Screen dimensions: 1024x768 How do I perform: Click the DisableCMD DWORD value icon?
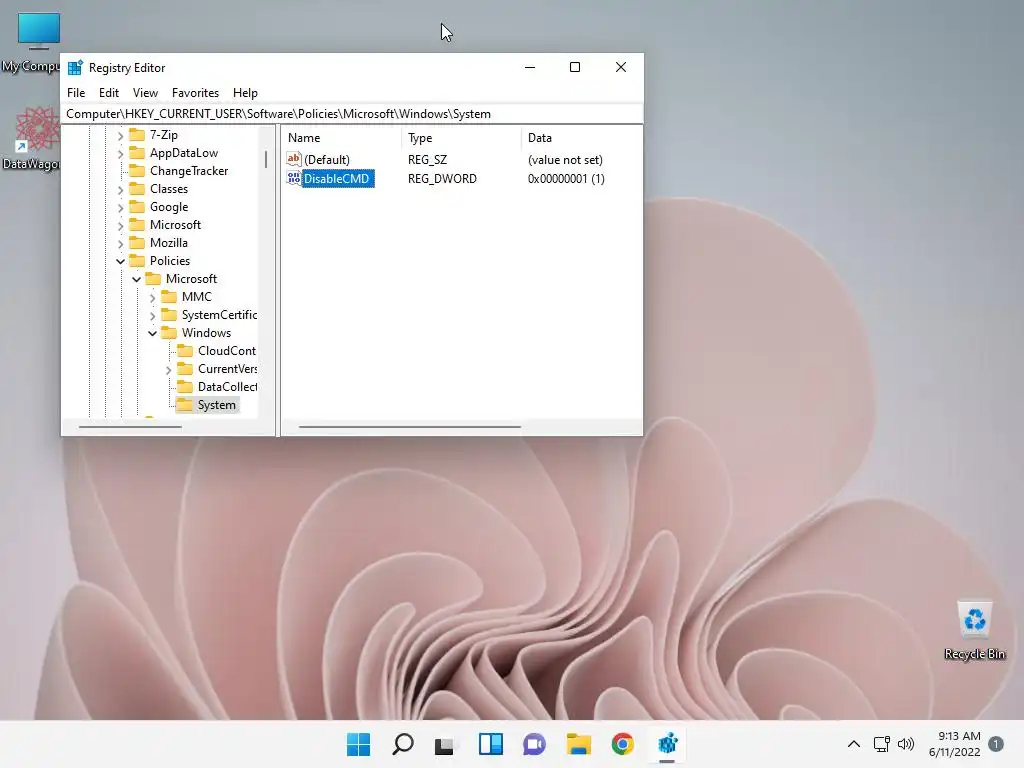pyautogui.click(x=294, y=178)
